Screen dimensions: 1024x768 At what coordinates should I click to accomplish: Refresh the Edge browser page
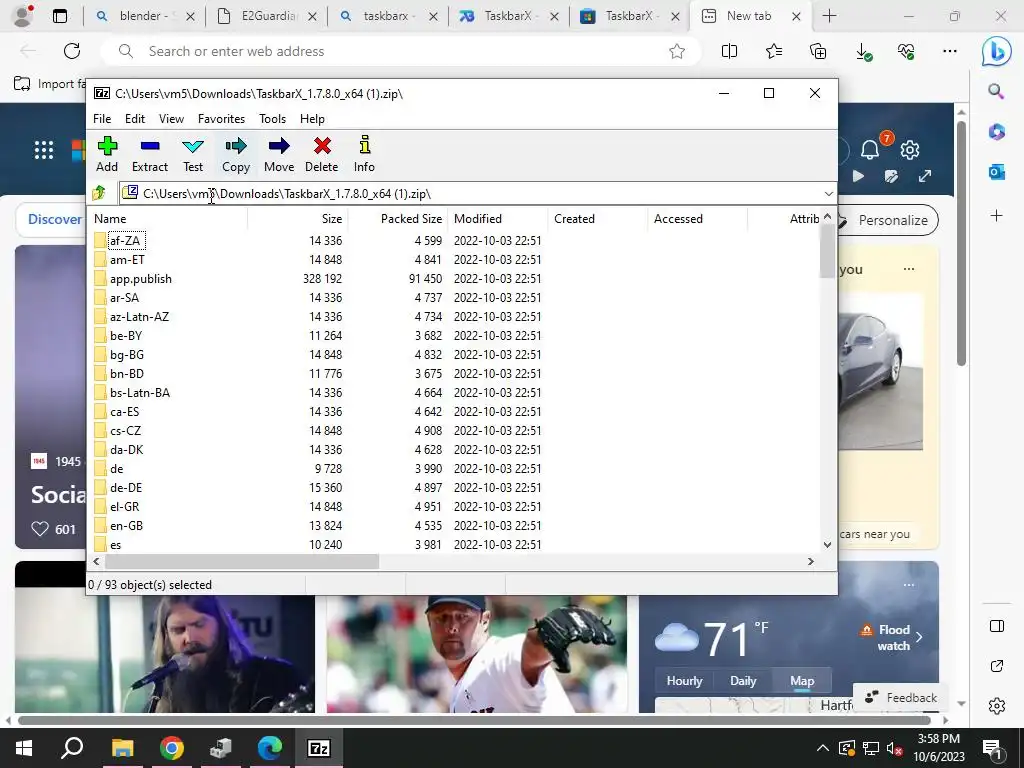pos(72,51)
